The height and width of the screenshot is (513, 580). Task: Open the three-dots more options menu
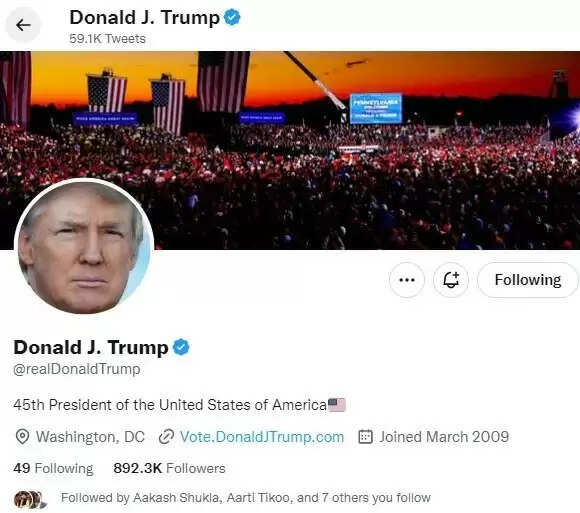coord(407,280)
